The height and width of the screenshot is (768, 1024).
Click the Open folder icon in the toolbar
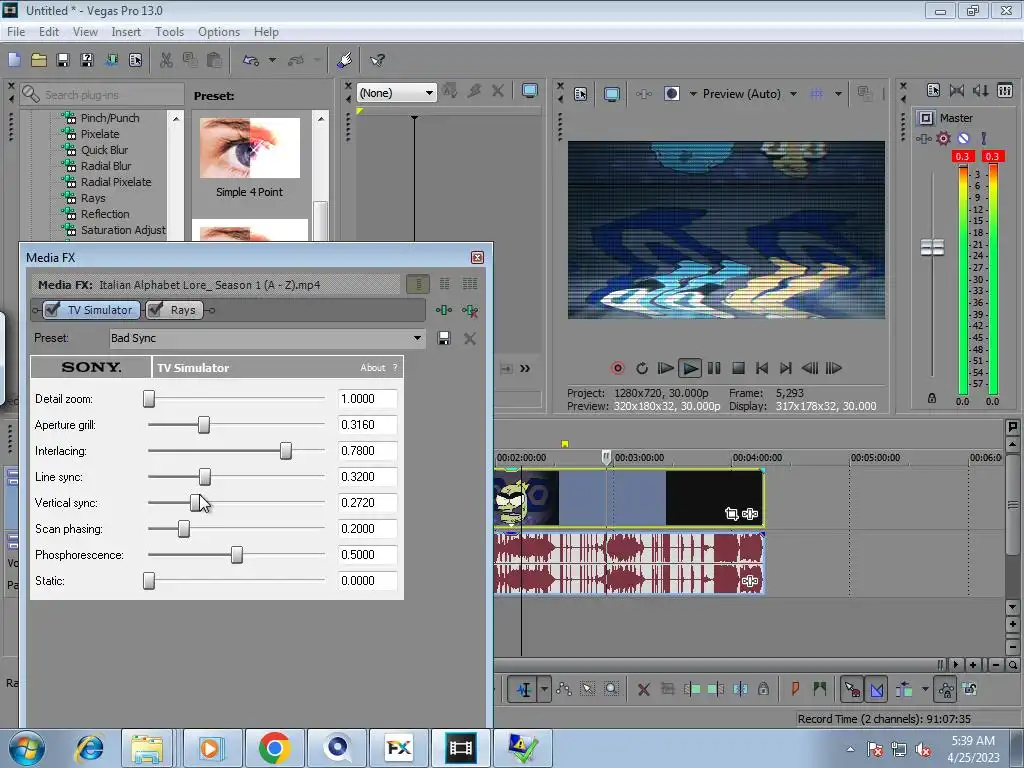(39, 60)
